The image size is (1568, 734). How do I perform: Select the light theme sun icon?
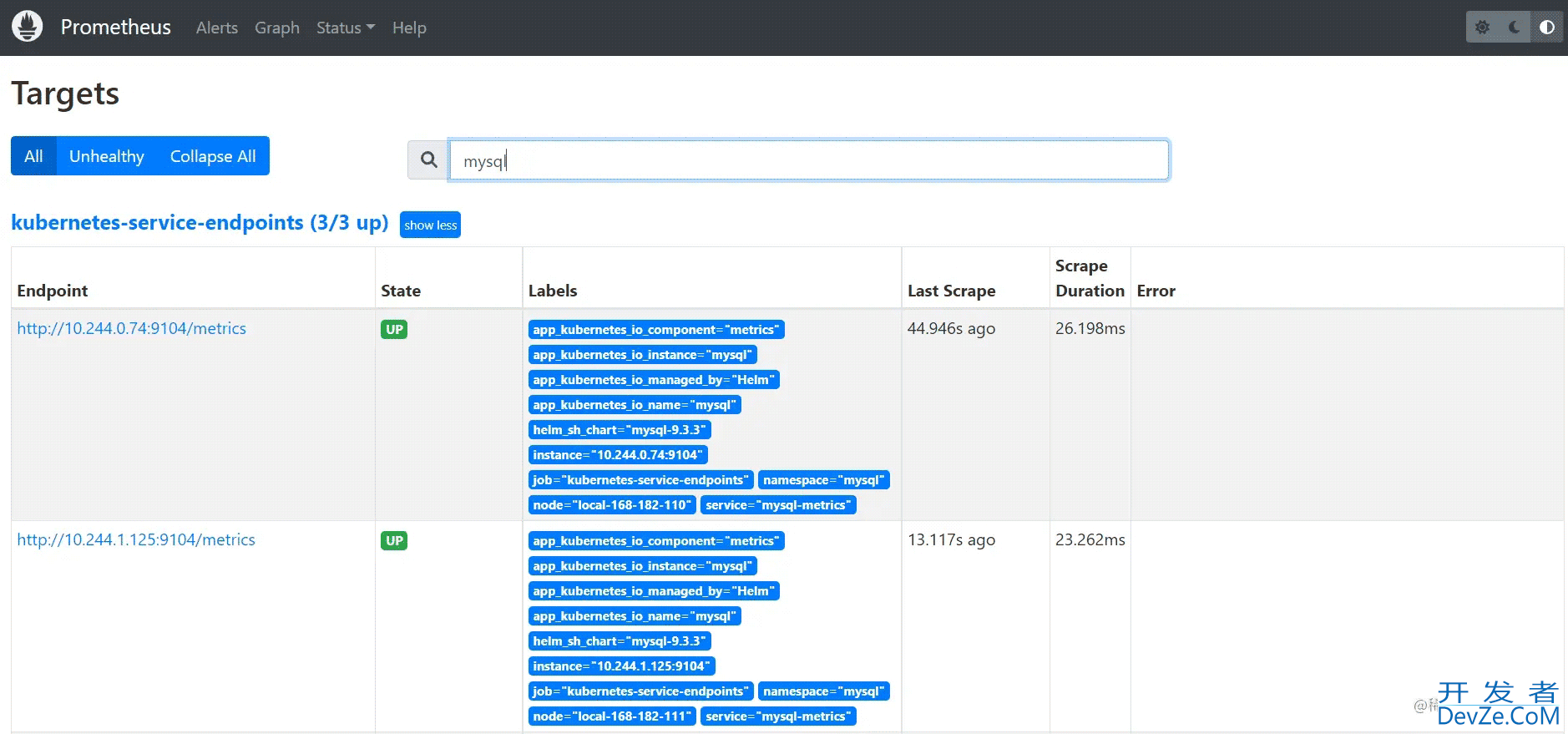pos(1482,28)
